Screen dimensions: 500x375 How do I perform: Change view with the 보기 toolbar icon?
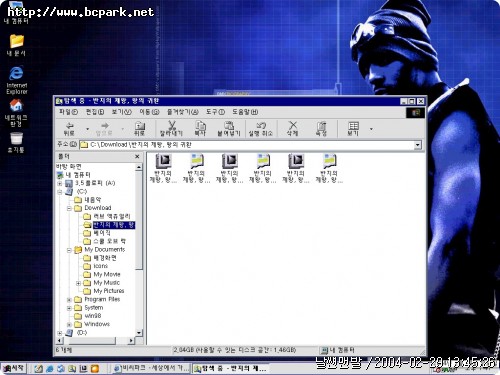[353, 129]
